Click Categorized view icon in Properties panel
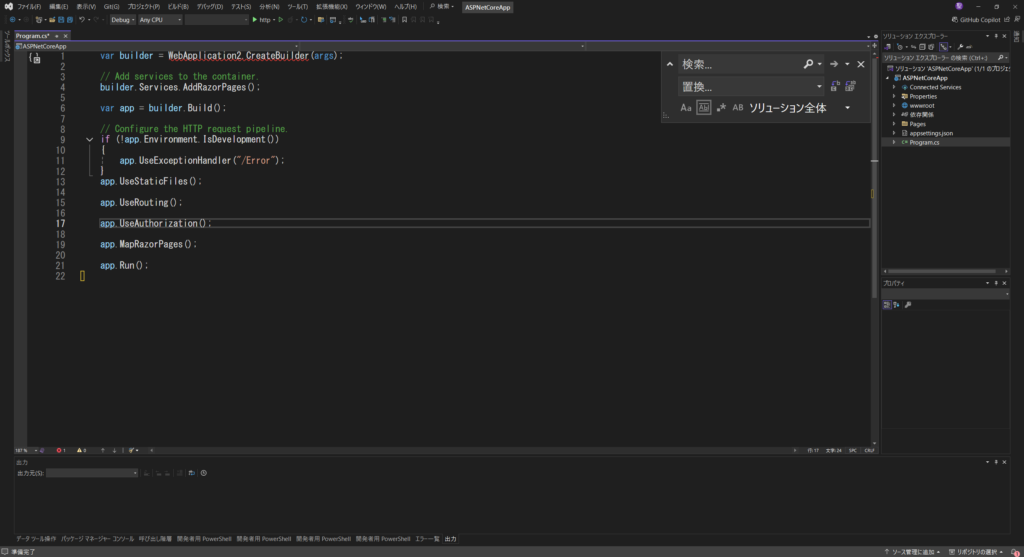Screen dimensions: 1024x557 coord(887,305)
